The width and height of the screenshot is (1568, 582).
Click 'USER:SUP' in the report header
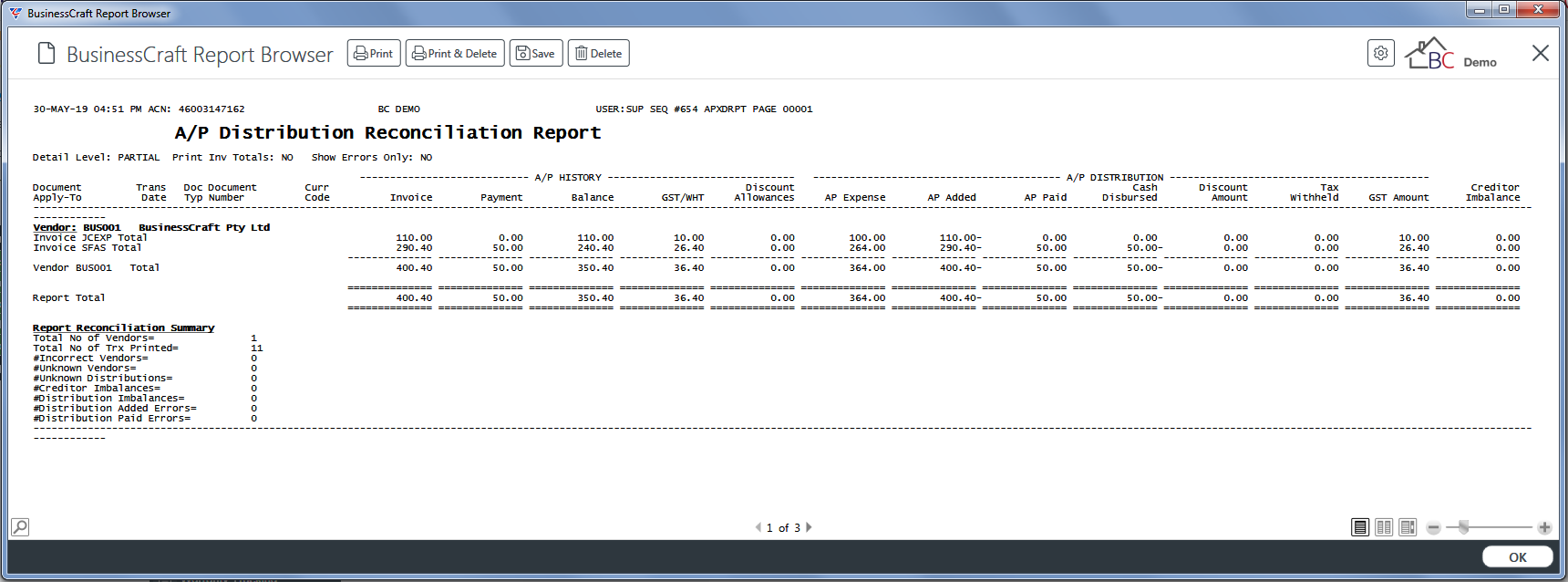click(620, 109)
